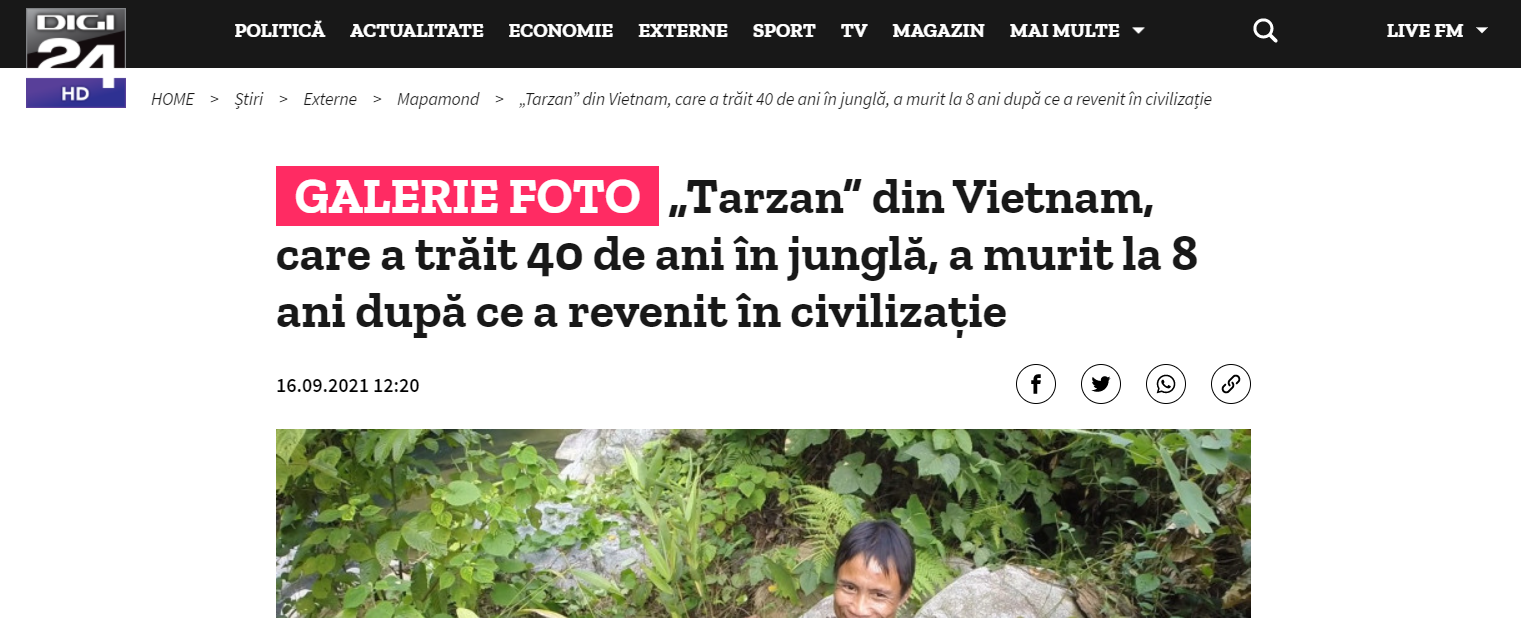Select Economie in the navigation bar
The width and height of the screenshot is (1521, 618).
pos(561,31)
